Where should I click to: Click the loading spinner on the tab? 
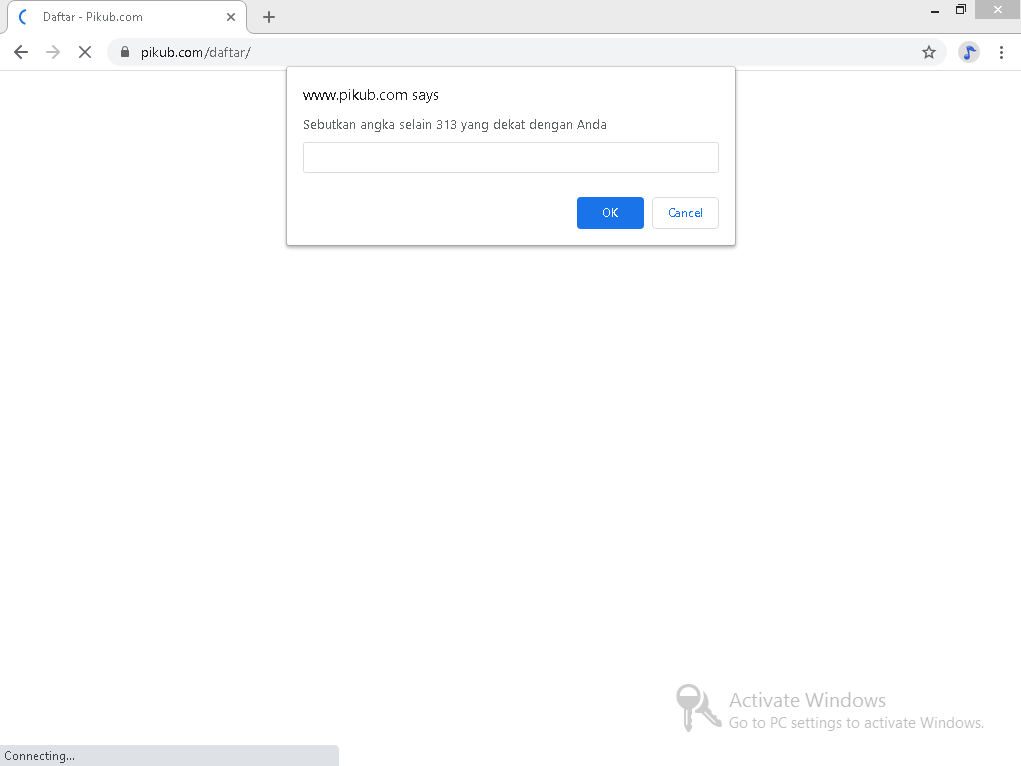pyautogui.click(x=24, y=17)
